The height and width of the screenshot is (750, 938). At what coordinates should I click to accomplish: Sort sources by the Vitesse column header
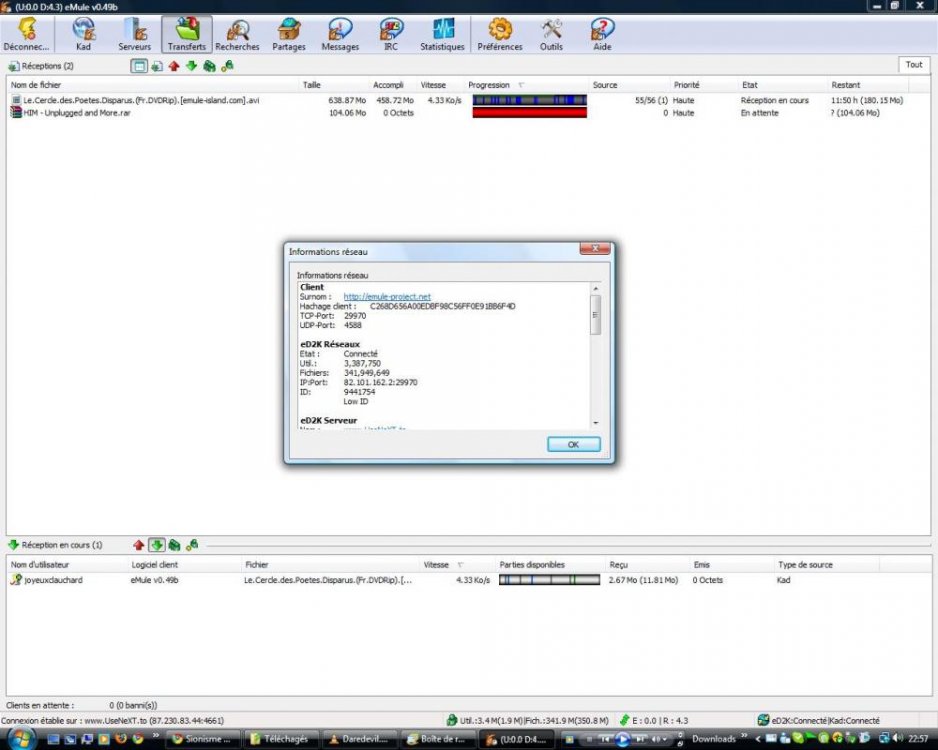pos(435,564)
